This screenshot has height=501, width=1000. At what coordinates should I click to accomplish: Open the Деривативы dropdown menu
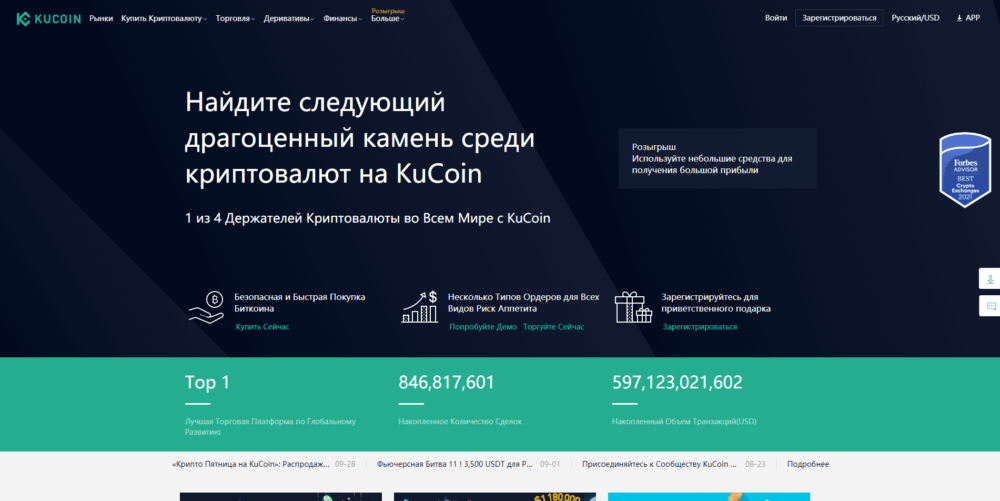pos(288,19)
